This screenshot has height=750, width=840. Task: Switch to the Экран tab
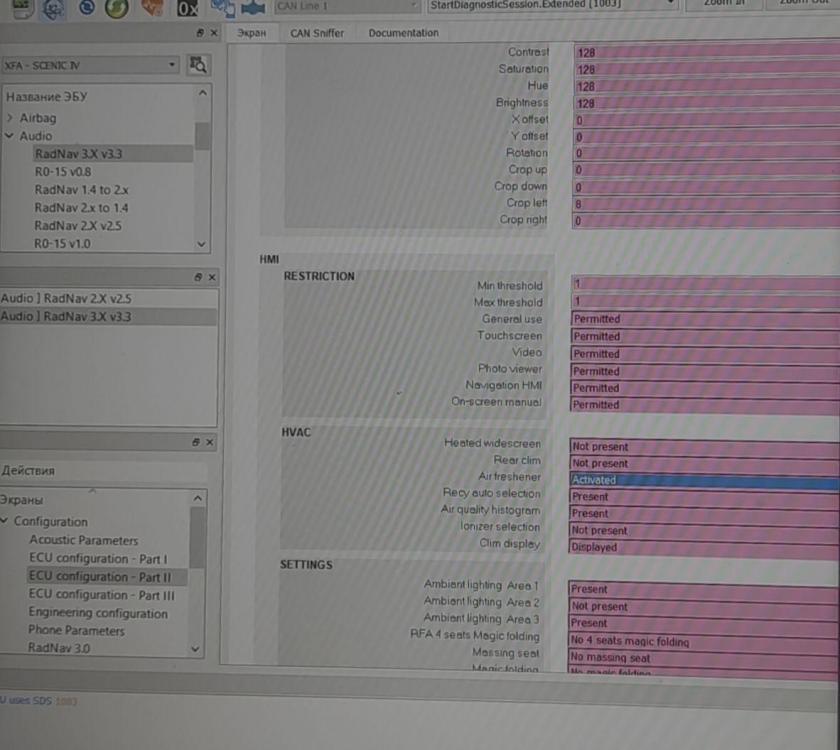(x=252, y=33)
